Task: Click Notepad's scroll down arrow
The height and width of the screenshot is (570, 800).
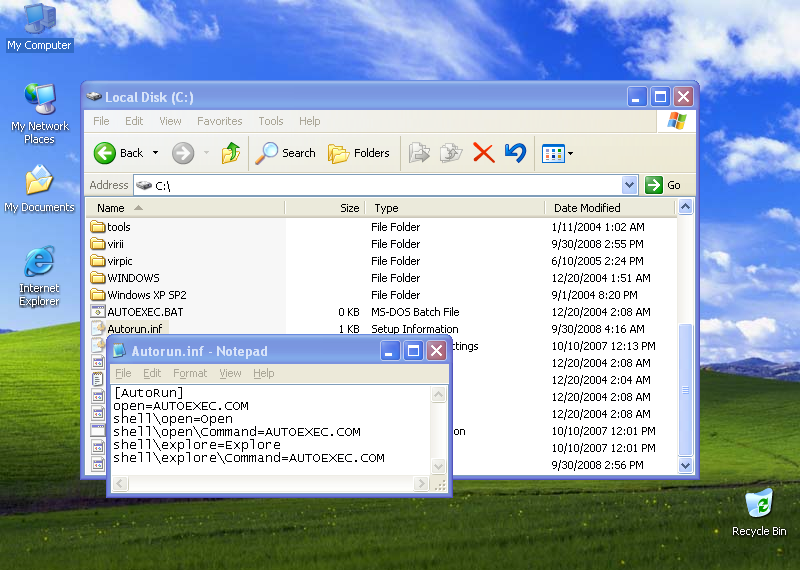Action: click(438, 466)
